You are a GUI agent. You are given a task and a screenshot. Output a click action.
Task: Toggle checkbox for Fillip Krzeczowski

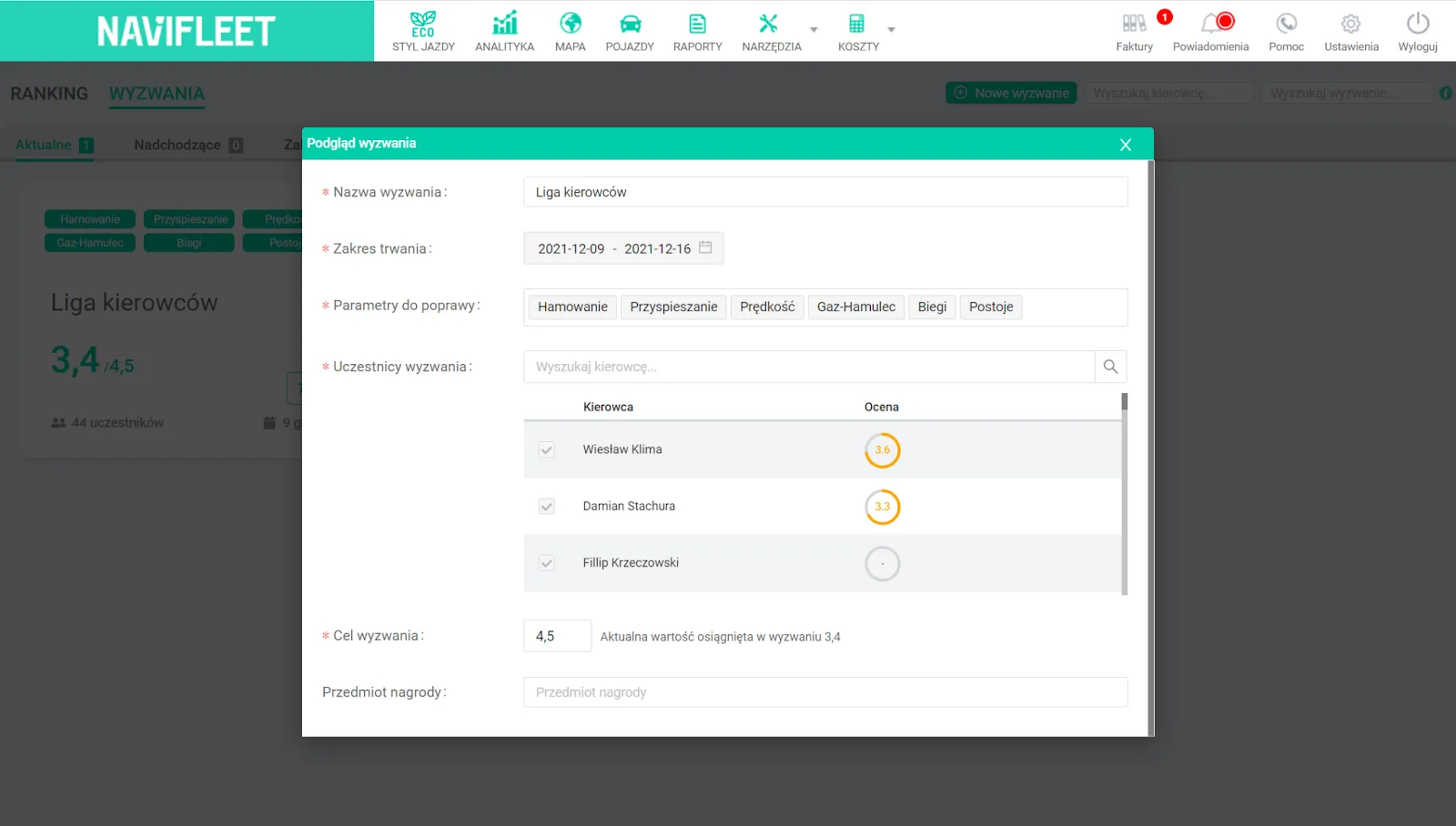coord(547,563)
